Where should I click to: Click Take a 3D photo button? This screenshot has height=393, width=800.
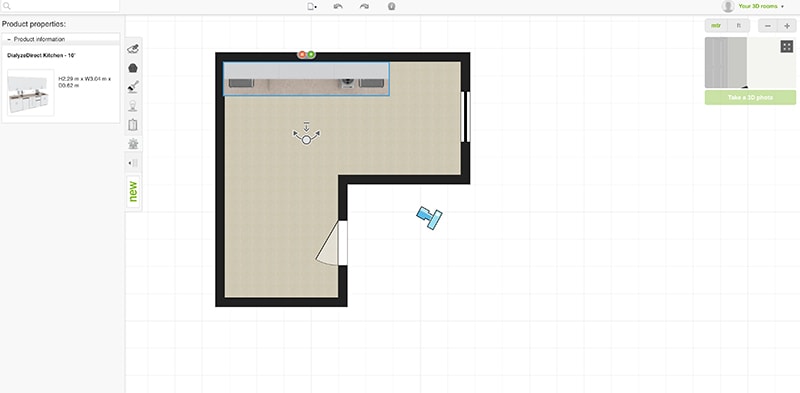(750, 97)
